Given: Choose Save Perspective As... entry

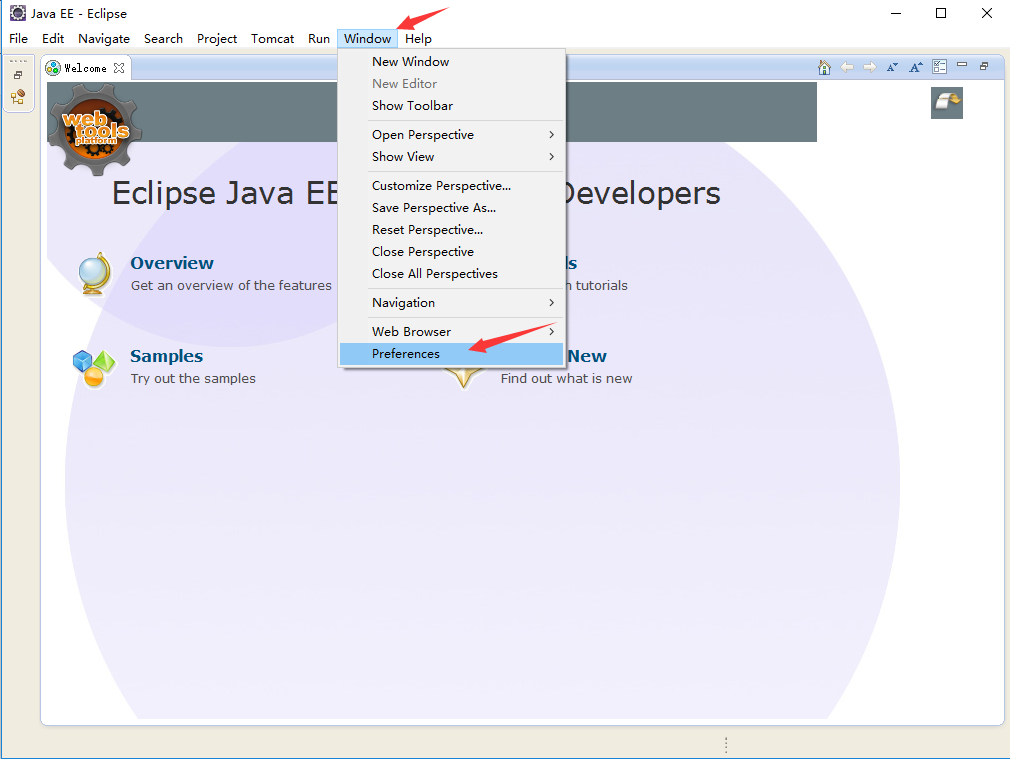Looking at the screenshot, I should click(452, 207).
